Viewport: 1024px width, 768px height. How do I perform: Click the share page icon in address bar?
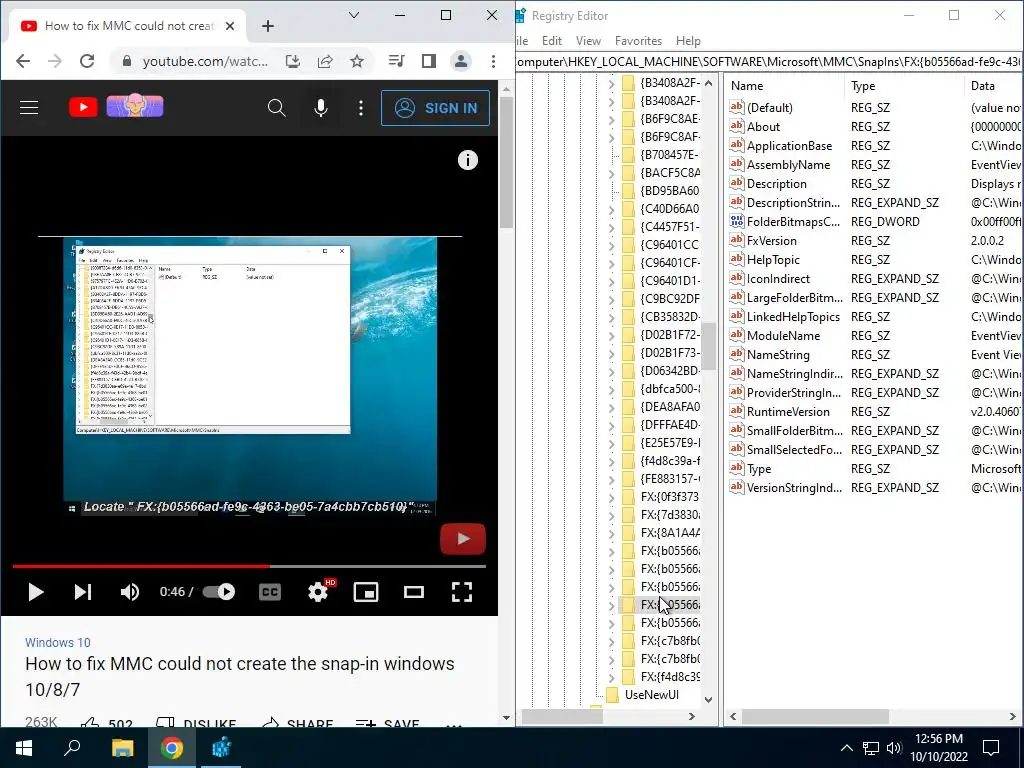click(325, 61)
